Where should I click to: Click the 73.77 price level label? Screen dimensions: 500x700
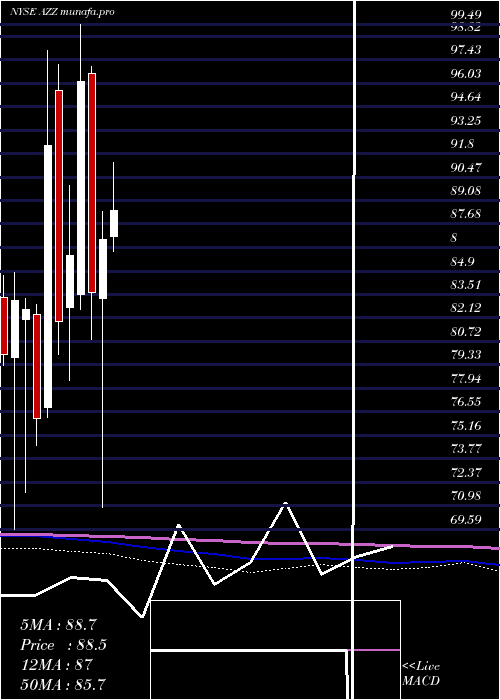(466, 449)
